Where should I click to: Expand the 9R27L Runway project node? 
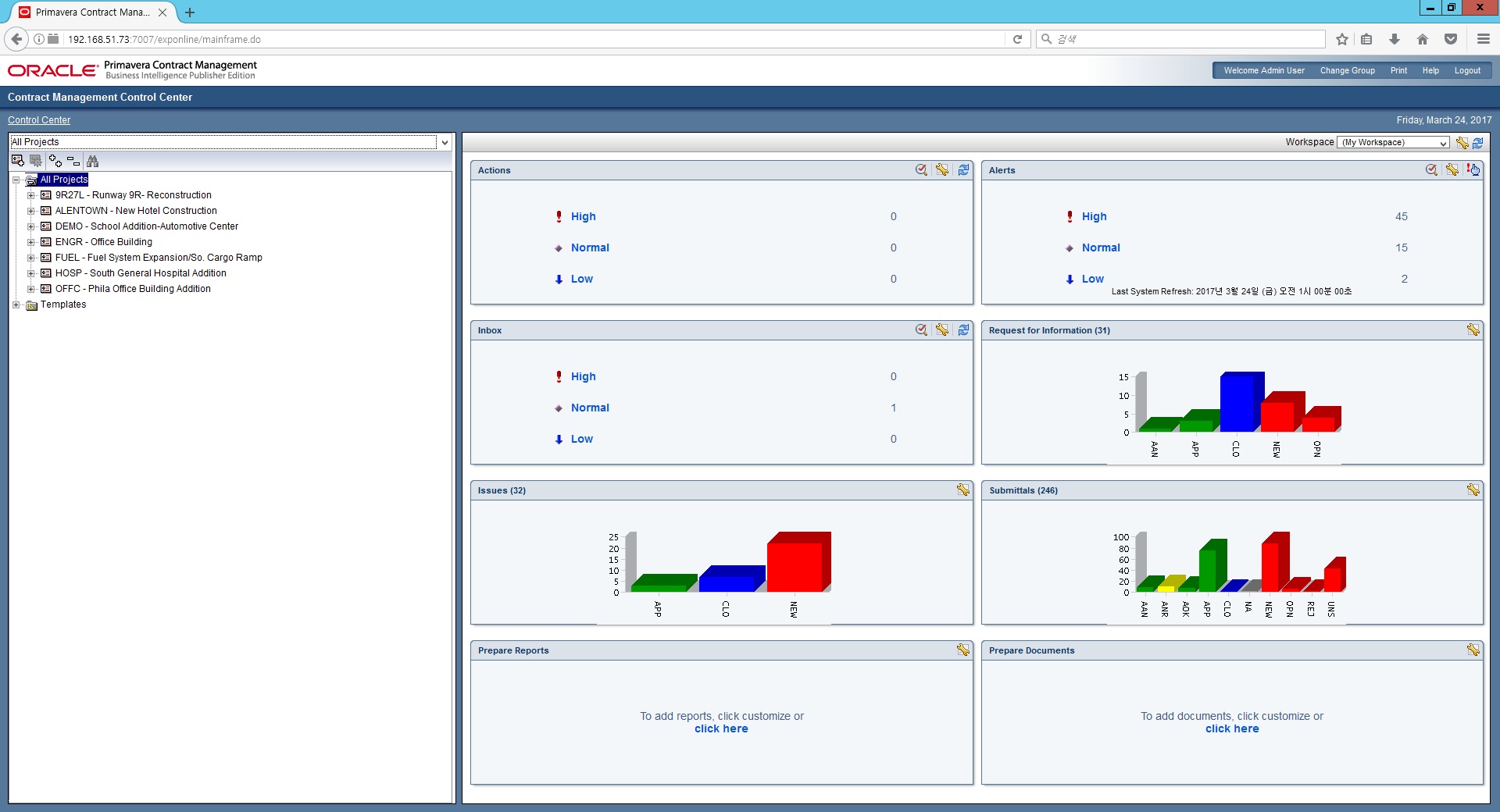click(30, 195)
